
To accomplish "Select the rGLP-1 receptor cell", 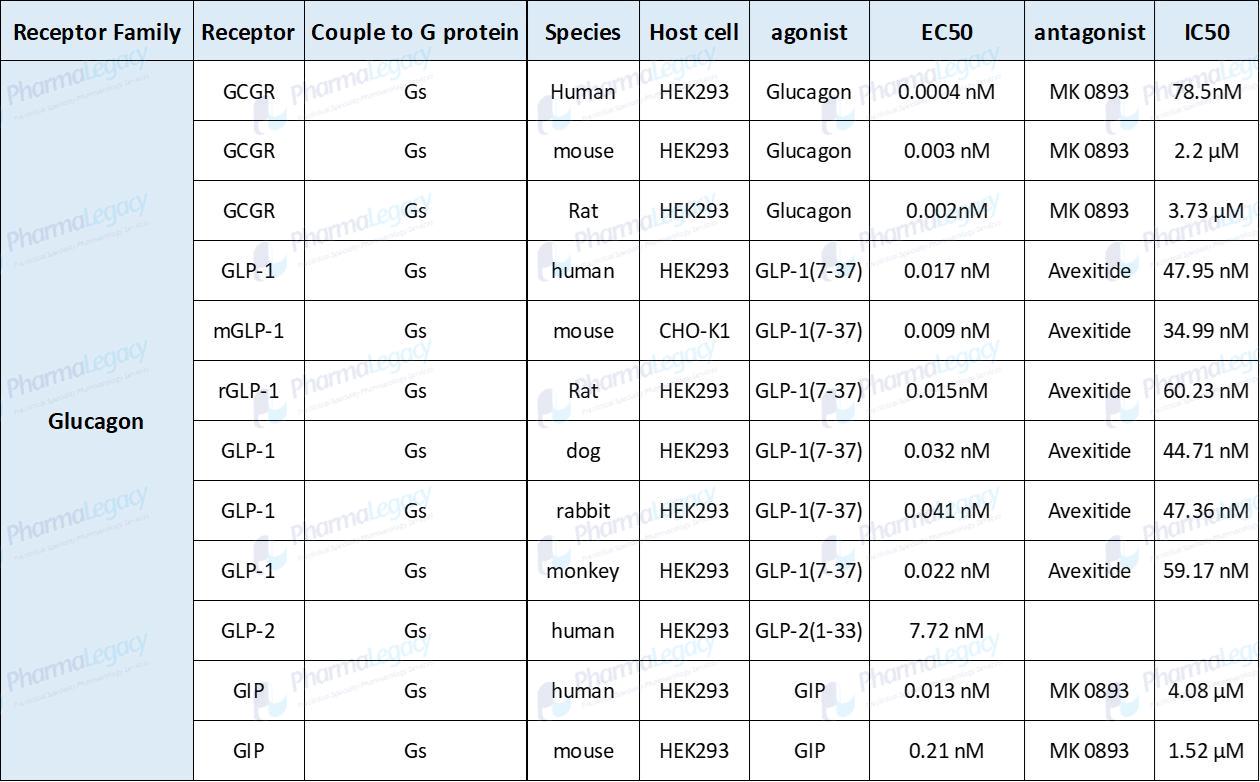I will pos(249,391).
